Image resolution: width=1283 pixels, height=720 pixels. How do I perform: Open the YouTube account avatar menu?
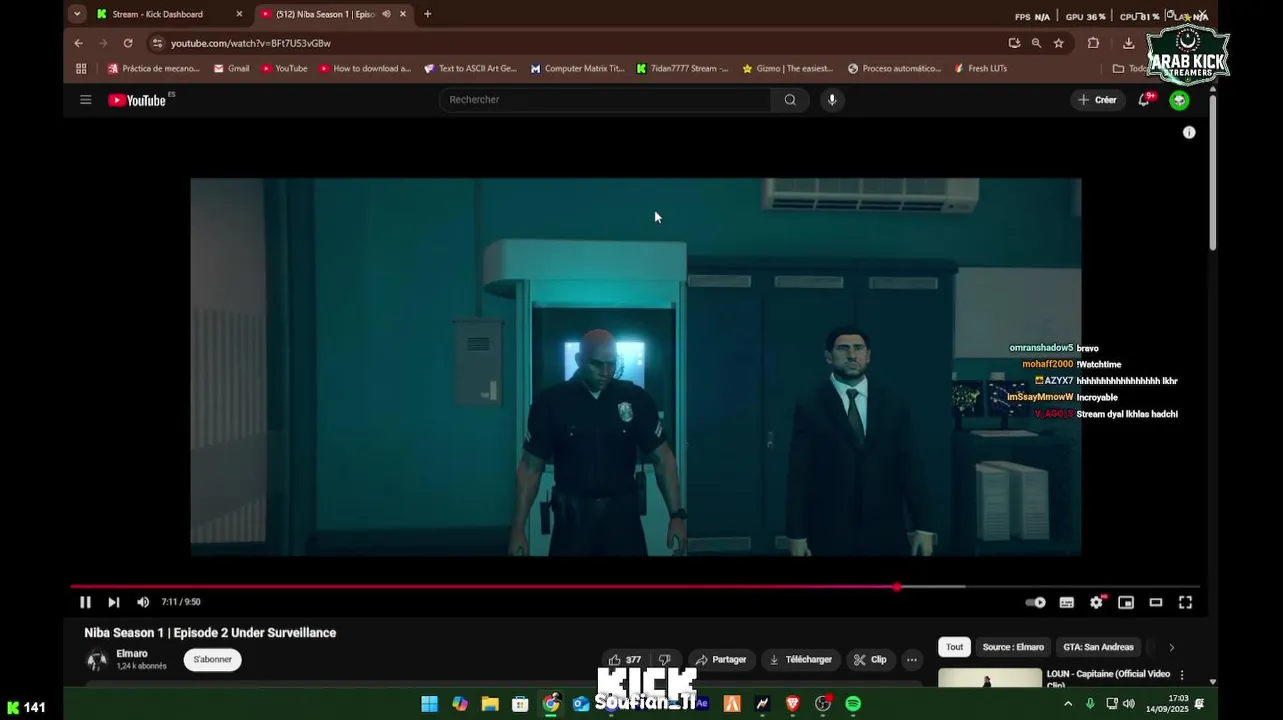(1180, 100)
